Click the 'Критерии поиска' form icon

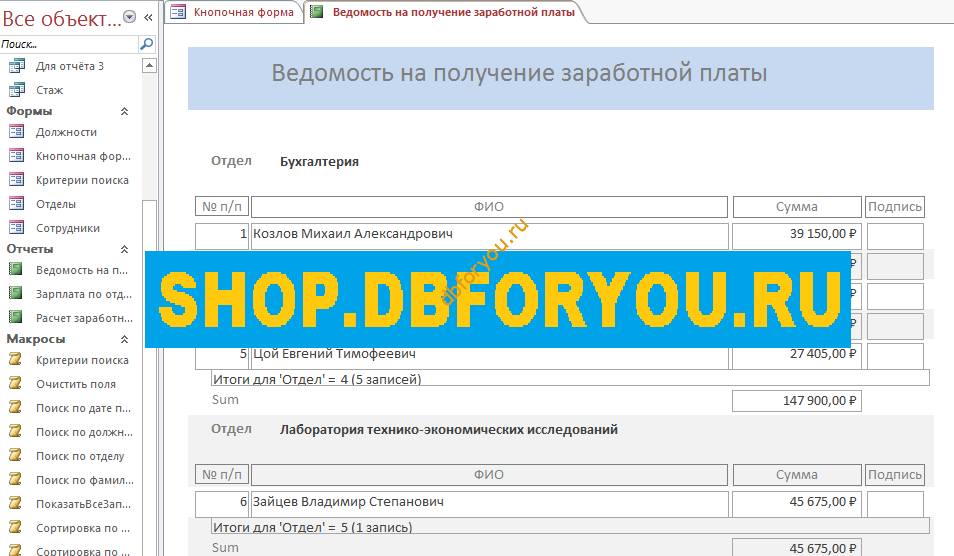16,179
